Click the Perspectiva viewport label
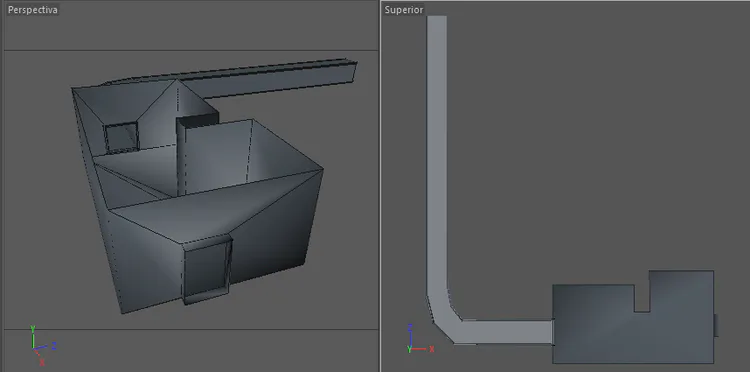750x372 pixels. (33, 10)
